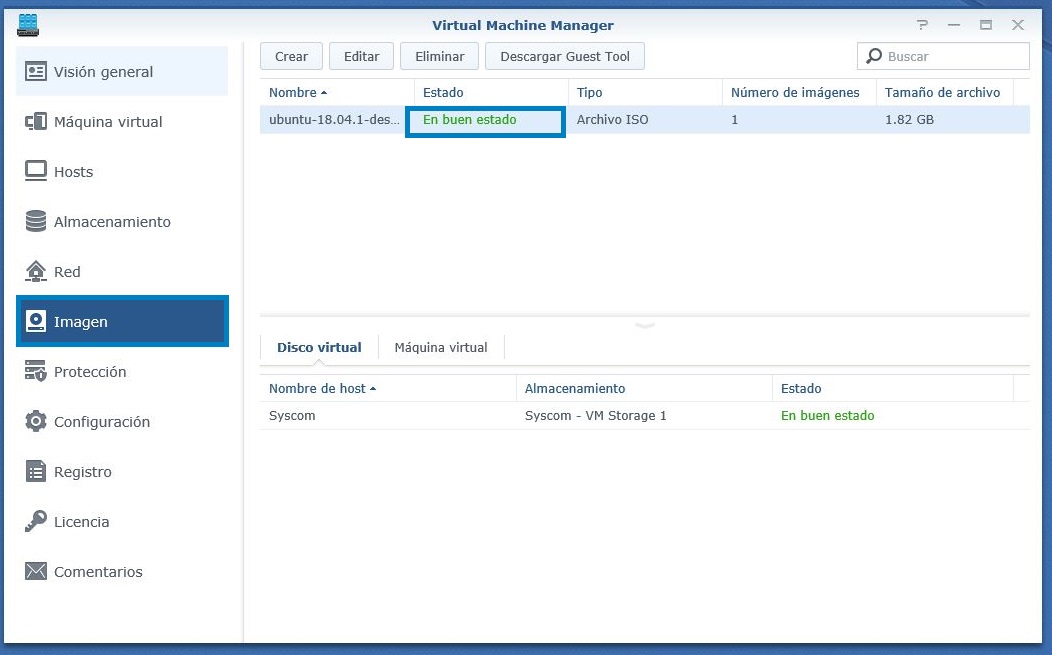The height and width of the screenshot is (655, 1052).
Task: Focus the Buscar search field
Action: 943,56
